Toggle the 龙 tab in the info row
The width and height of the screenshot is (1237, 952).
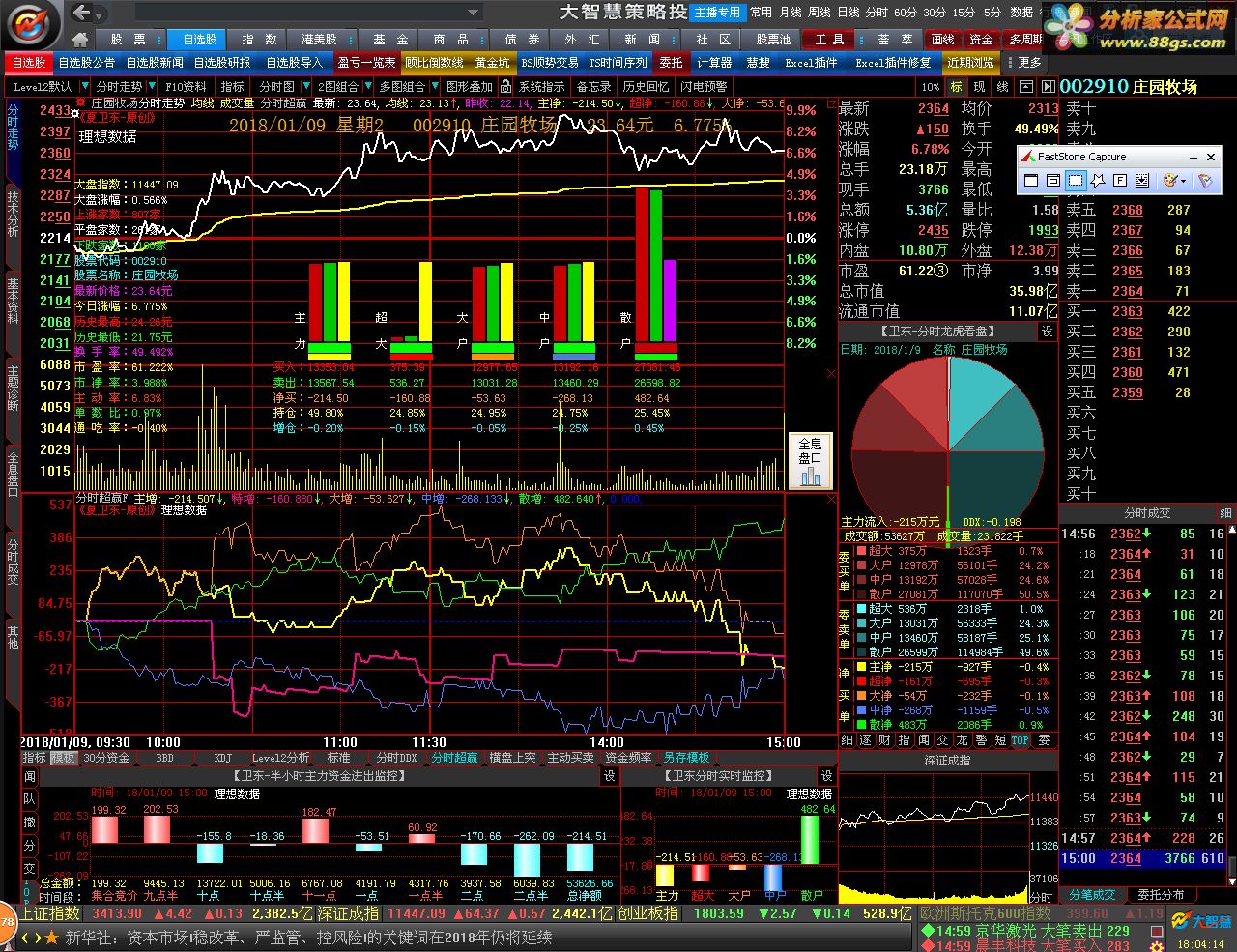[962, 740]
